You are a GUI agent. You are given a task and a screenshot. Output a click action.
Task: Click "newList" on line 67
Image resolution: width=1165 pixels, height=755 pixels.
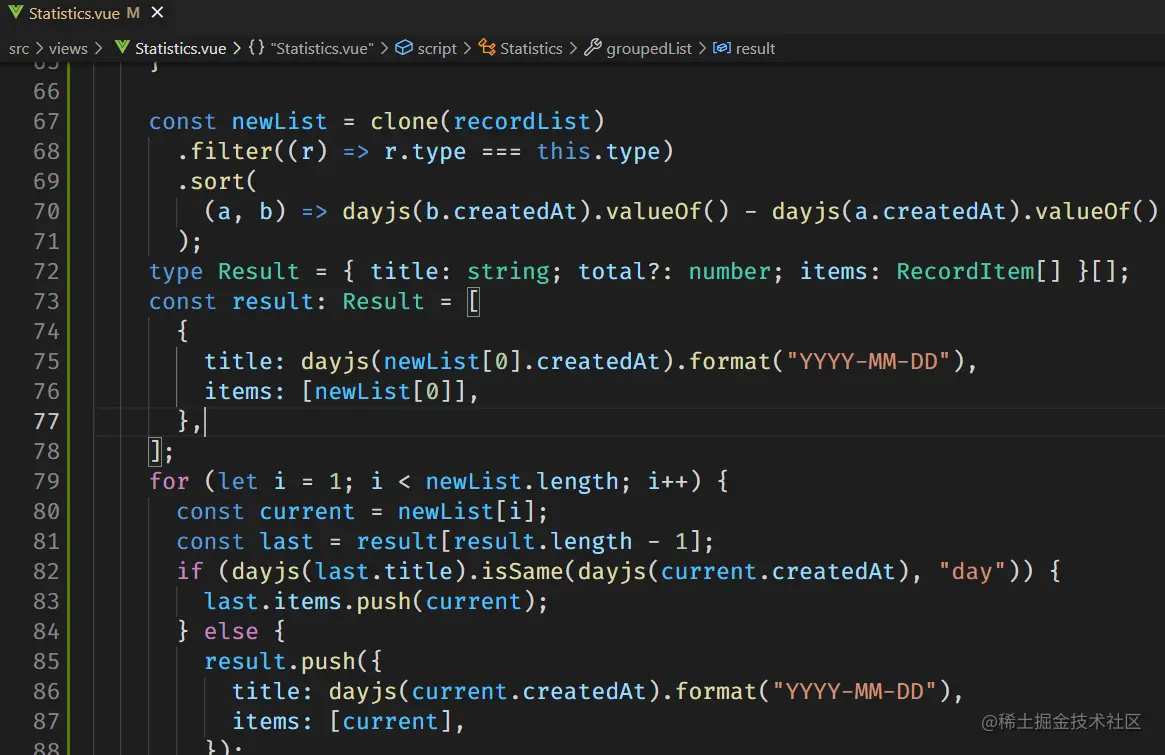click(x=279, y=121)
